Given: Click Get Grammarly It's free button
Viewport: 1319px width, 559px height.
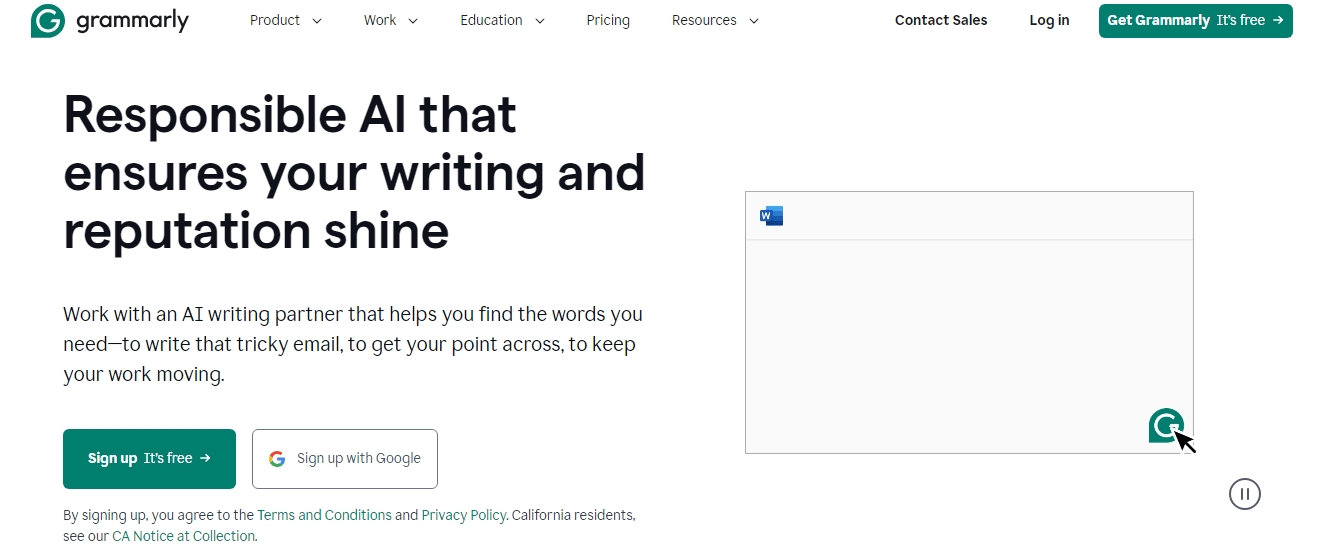Looking at the screenshot, I should (1195, 21).
